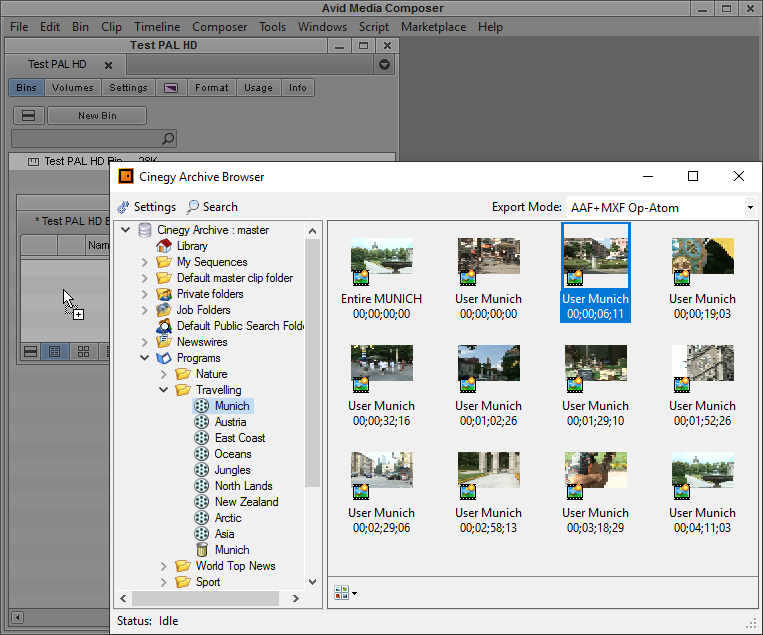Switch to the Effect palette tab icon
763x635 pixels.
171,88
